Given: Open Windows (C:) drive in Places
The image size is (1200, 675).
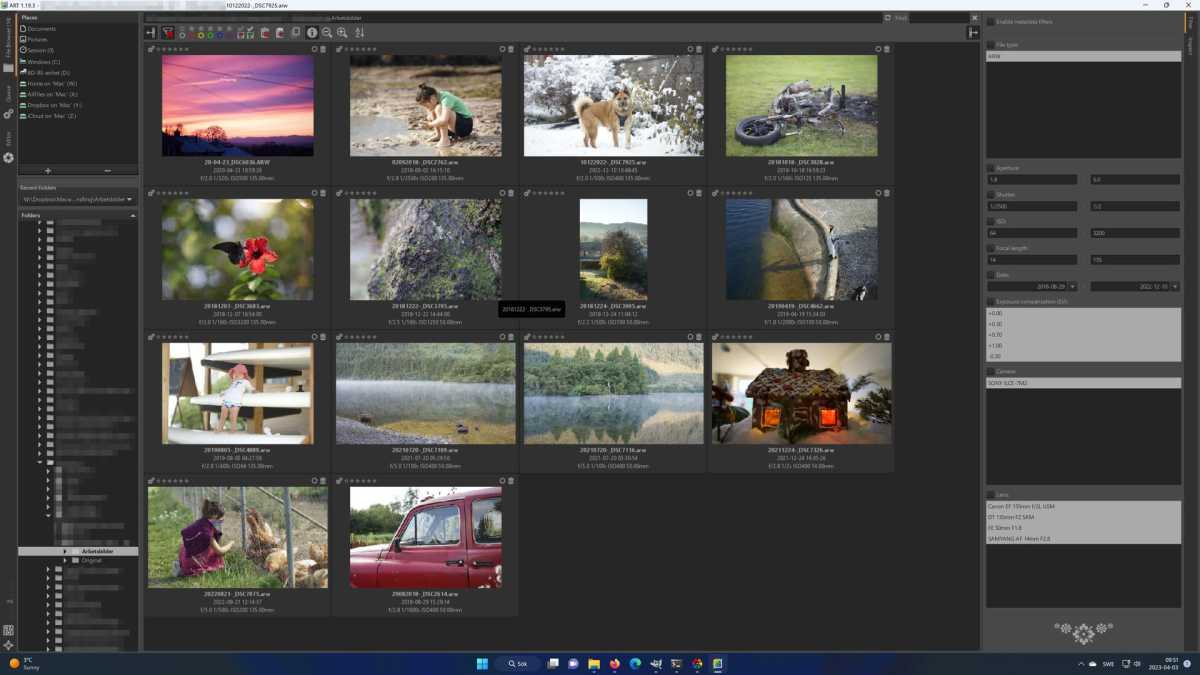Looking at the screenshot, I should click(43, 62).
